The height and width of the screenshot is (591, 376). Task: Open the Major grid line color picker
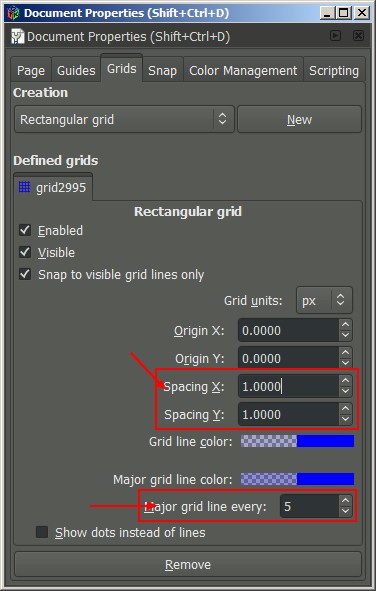[x=297, y=479]
